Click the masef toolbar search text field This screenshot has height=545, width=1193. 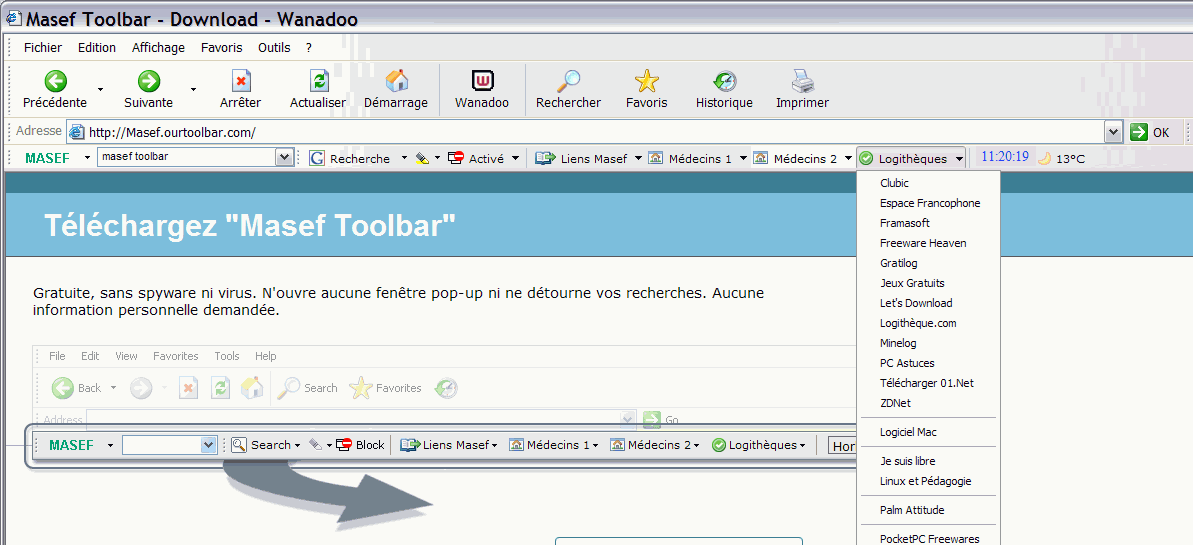(186, 158)
